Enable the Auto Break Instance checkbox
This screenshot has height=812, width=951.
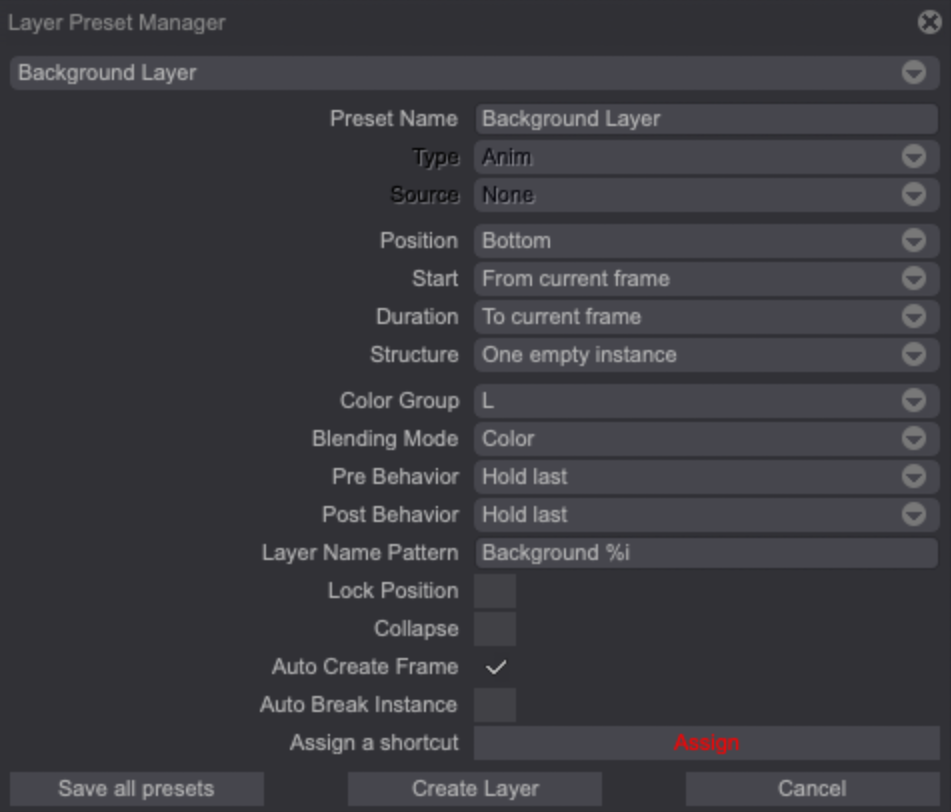point(495,705)
